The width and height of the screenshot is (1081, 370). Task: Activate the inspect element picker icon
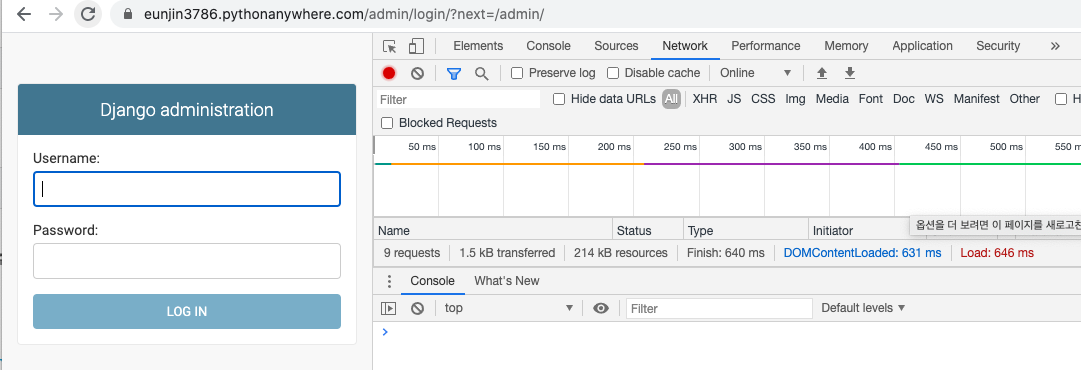coord(390,46)
